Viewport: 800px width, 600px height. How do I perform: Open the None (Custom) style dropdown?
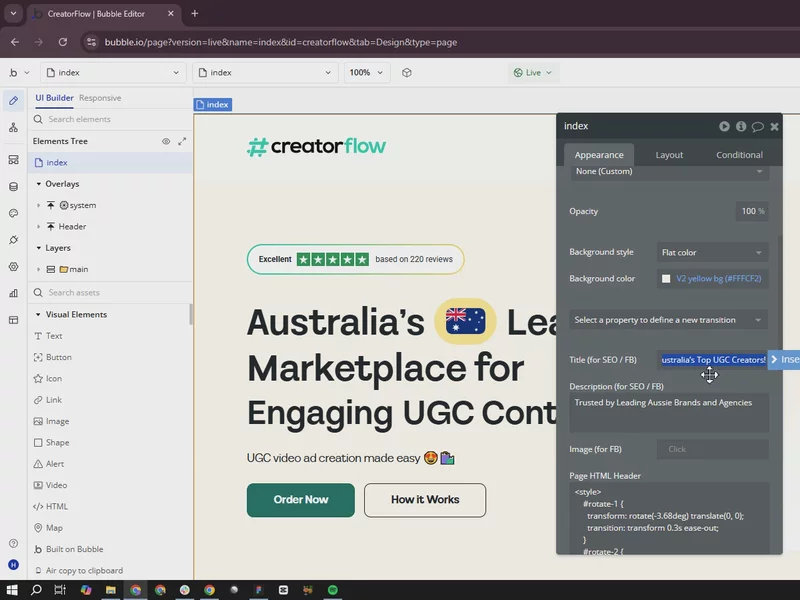pos(669,171)
